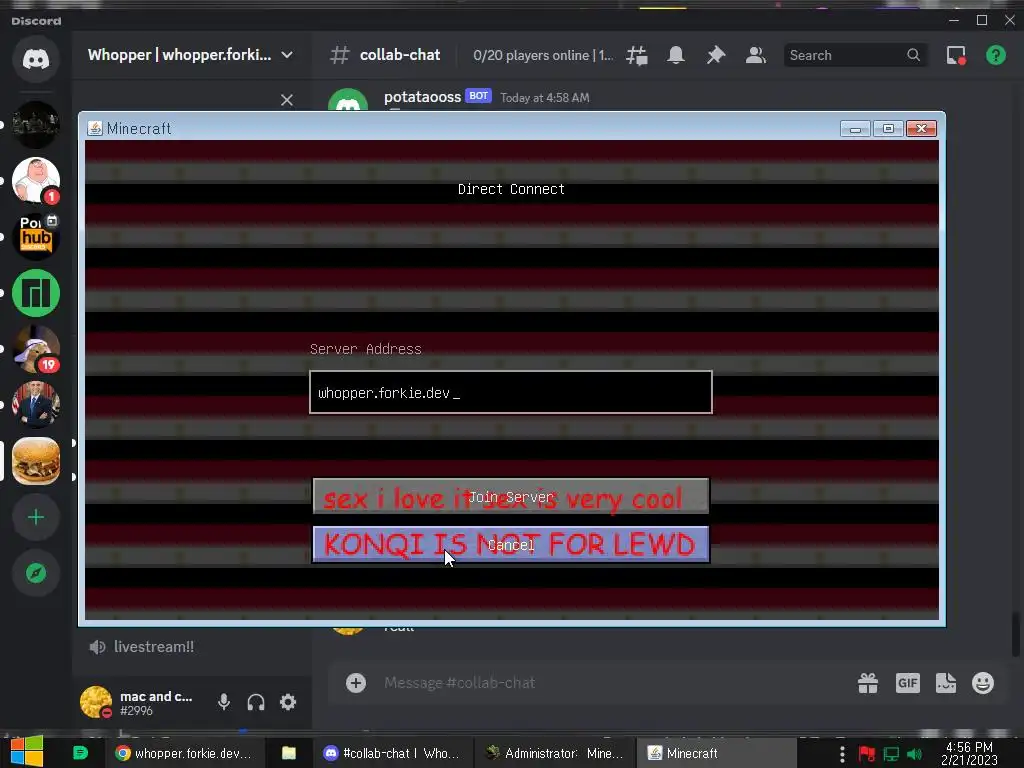The width and height of the screenshot is (1024, 768).
Task: Open Discord home direct messages icon
Action: 36,59
